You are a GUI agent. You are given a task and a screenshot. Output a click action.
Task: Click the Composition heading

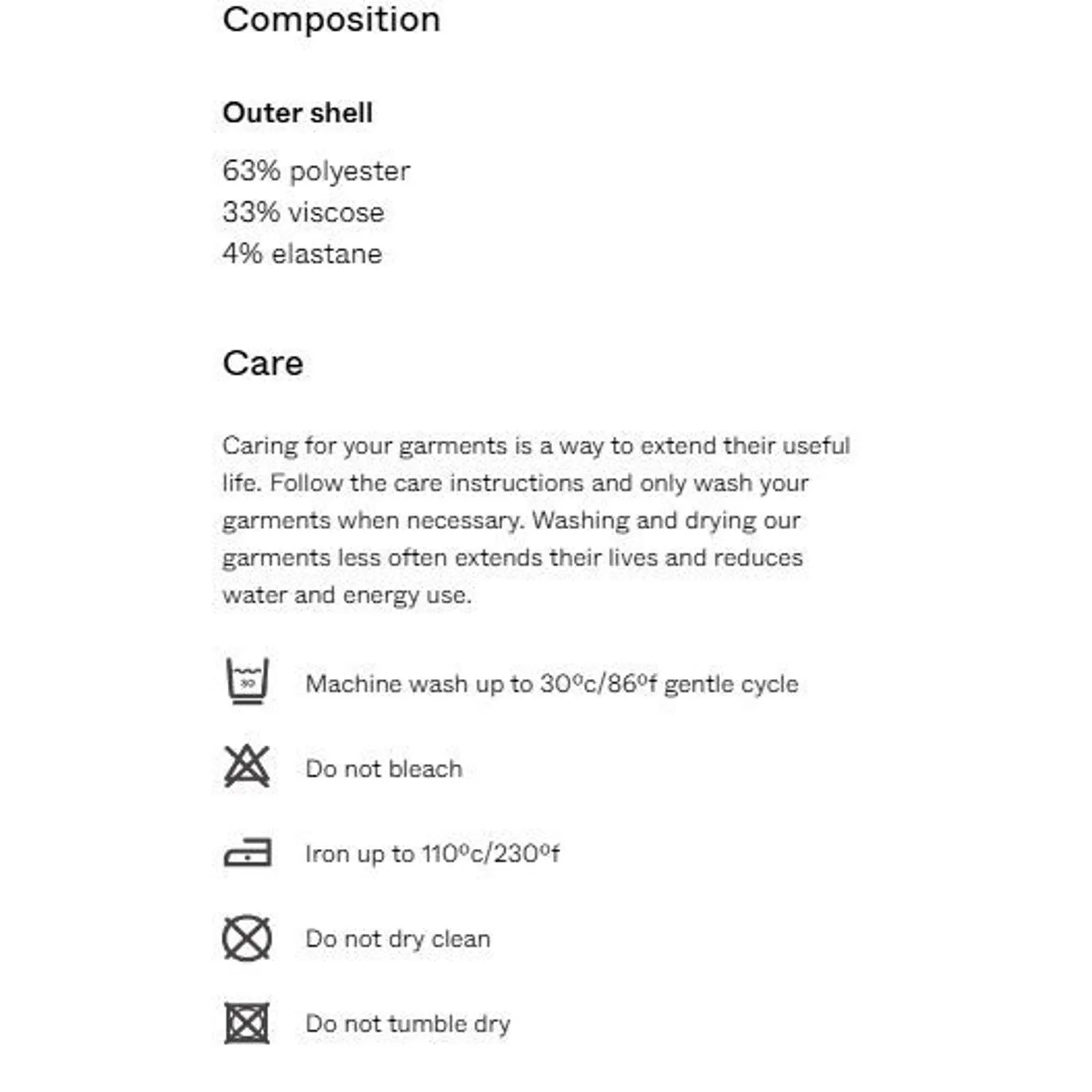(x=331, y=19)
